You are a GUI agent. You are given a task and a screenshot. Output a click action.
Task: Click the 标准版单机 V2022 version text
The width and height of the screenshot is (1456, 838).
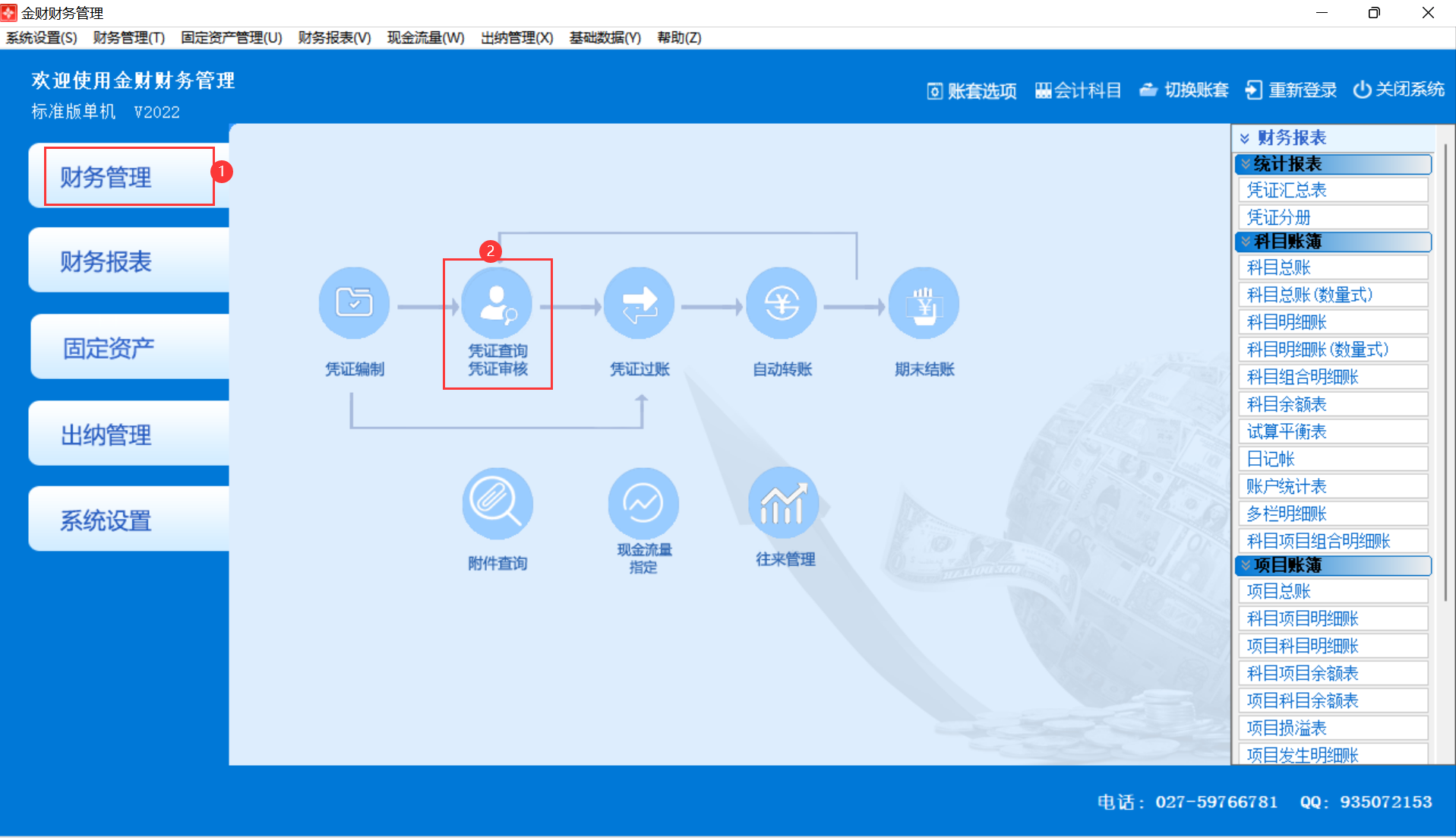click(x=106, y=112)
